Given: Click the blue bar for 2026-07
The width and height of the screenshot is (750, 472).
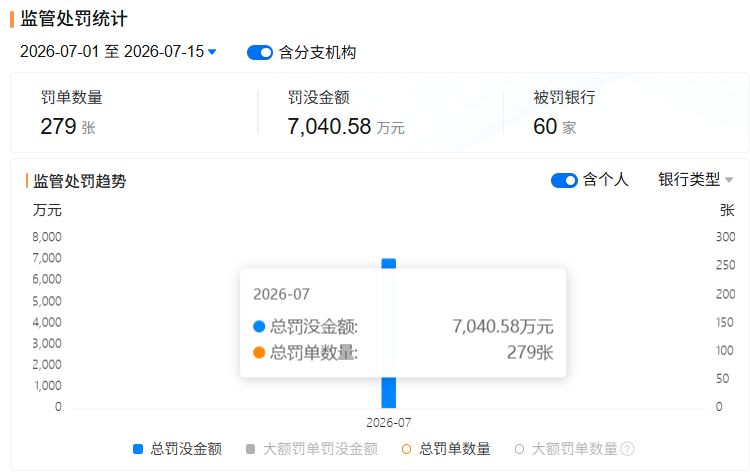Looking at the screenshot, I should click(388, 333).
